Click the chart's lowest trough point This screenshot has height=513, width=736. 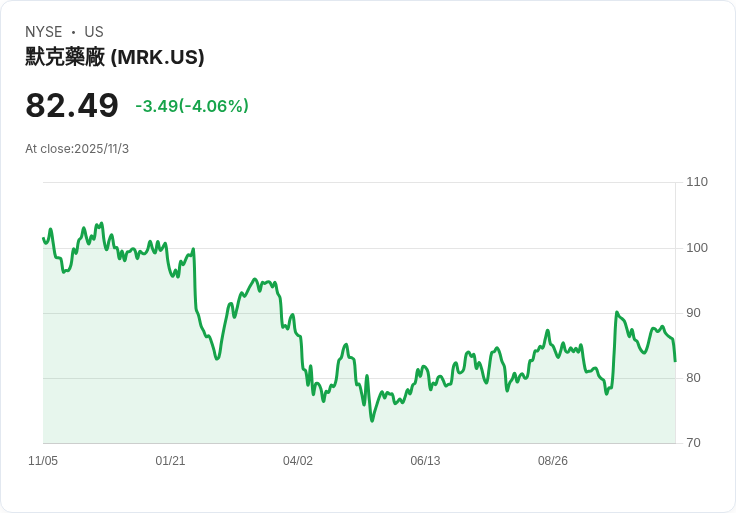(372, 421)
